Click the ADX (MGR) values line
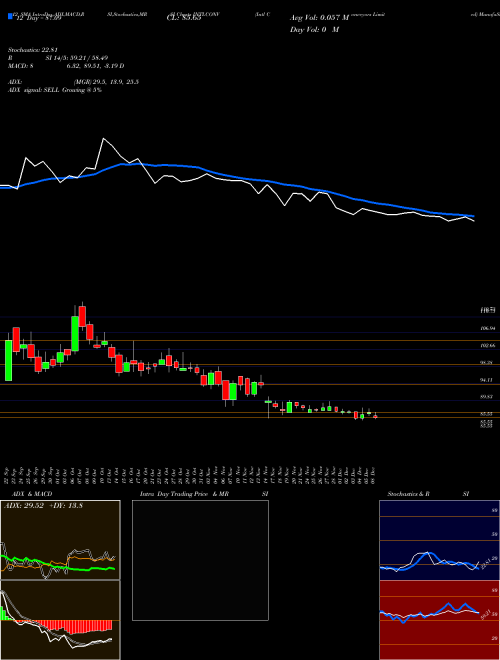This screenshot has width=500, height=660. (74, 82)
